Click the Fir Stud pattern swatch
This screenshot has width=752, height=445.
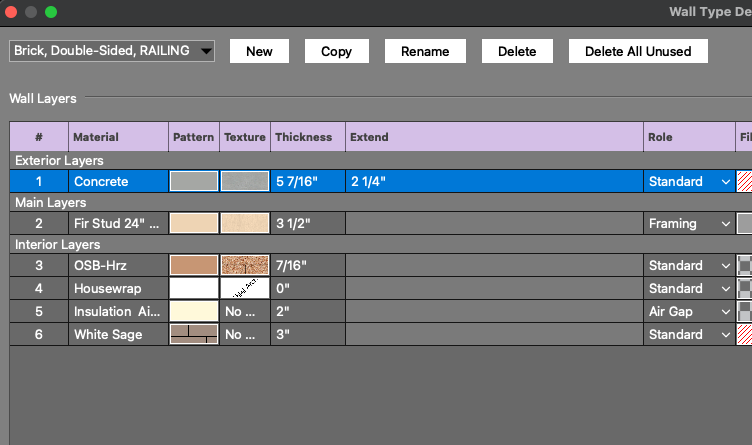(x=194, y=223)
